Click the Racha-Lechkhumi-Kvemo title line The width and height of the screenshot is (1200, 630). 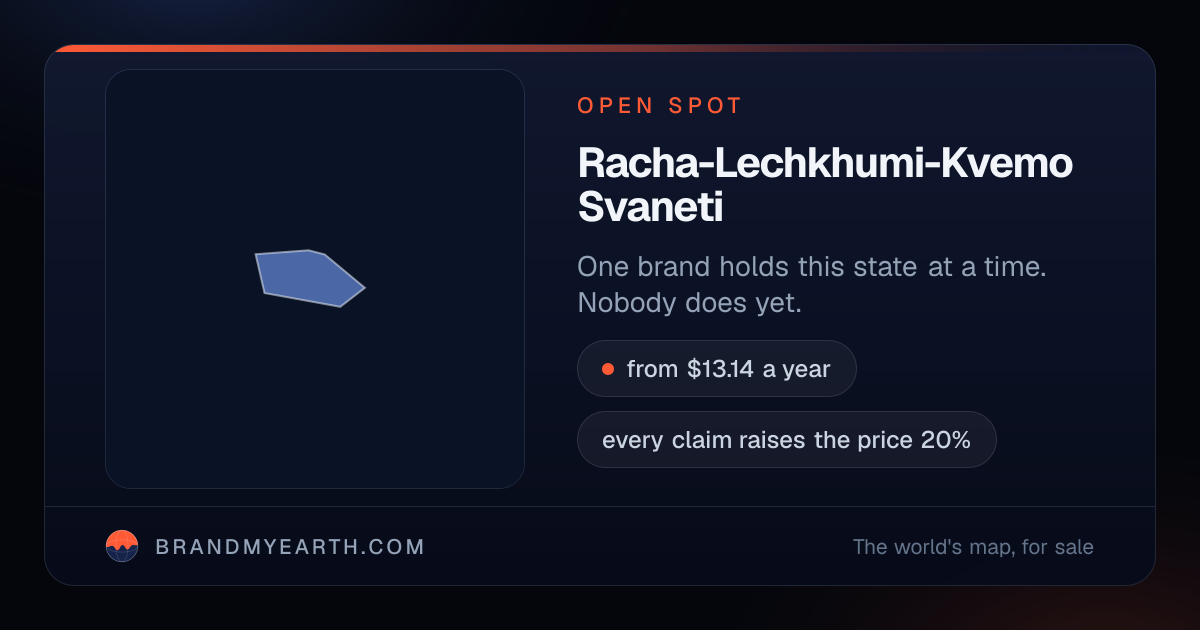(x=825, y=164)
